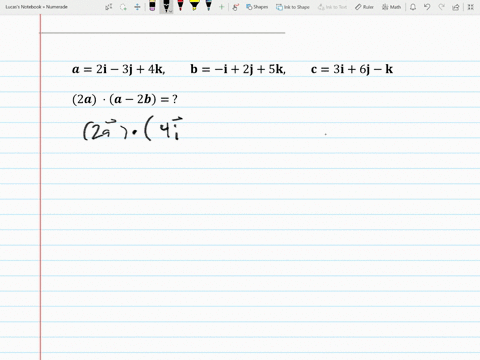The height and width of the screenshot is (360, 480).
Task: Toggle draw with touch mode
Action: pos(236,7)
